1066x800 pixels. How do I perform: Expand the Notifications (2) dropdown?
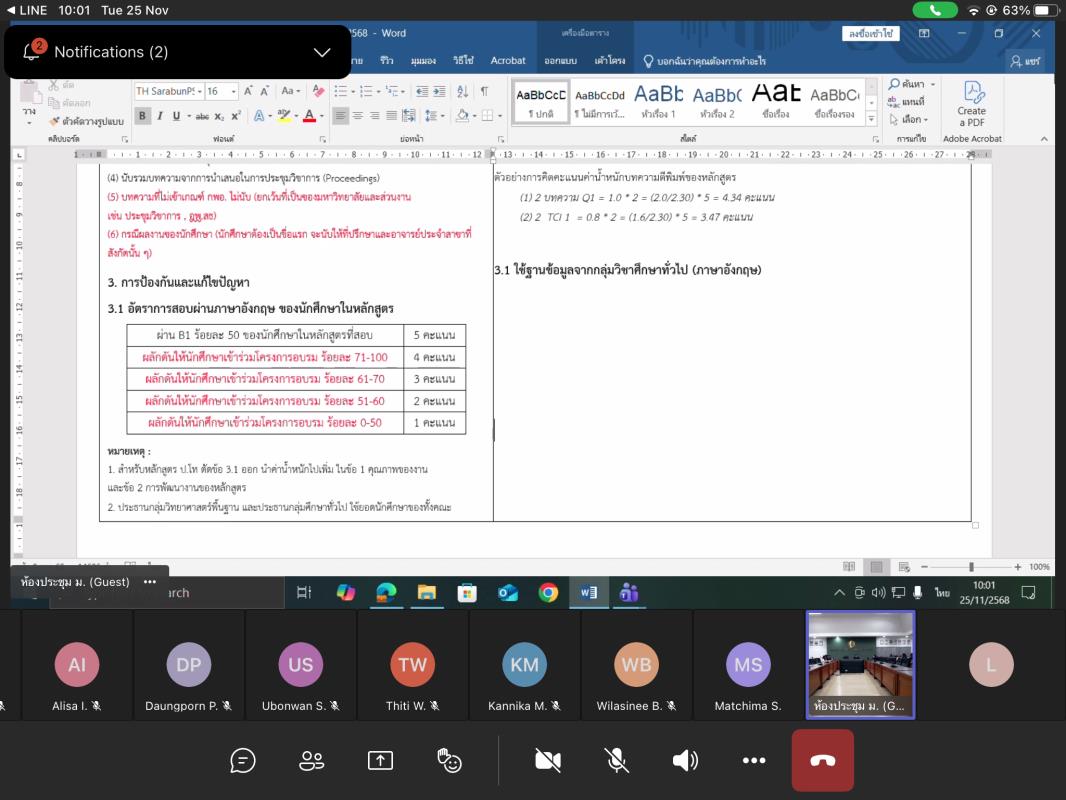tap(322, 52)
